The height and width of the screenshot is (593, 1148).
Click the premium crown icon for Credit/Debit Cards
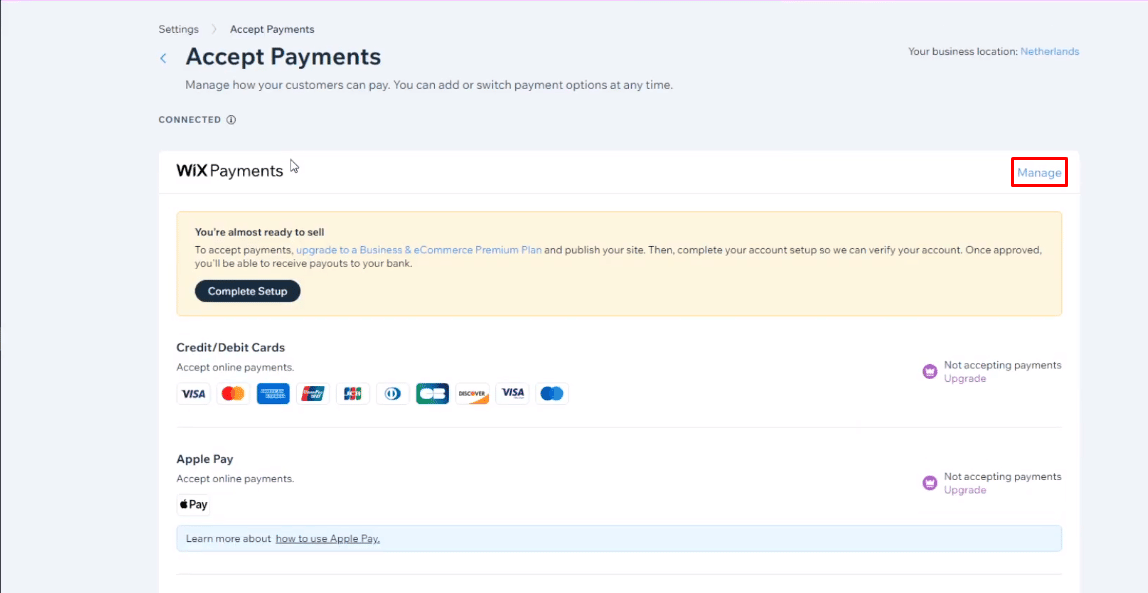[x=930, y=372]
